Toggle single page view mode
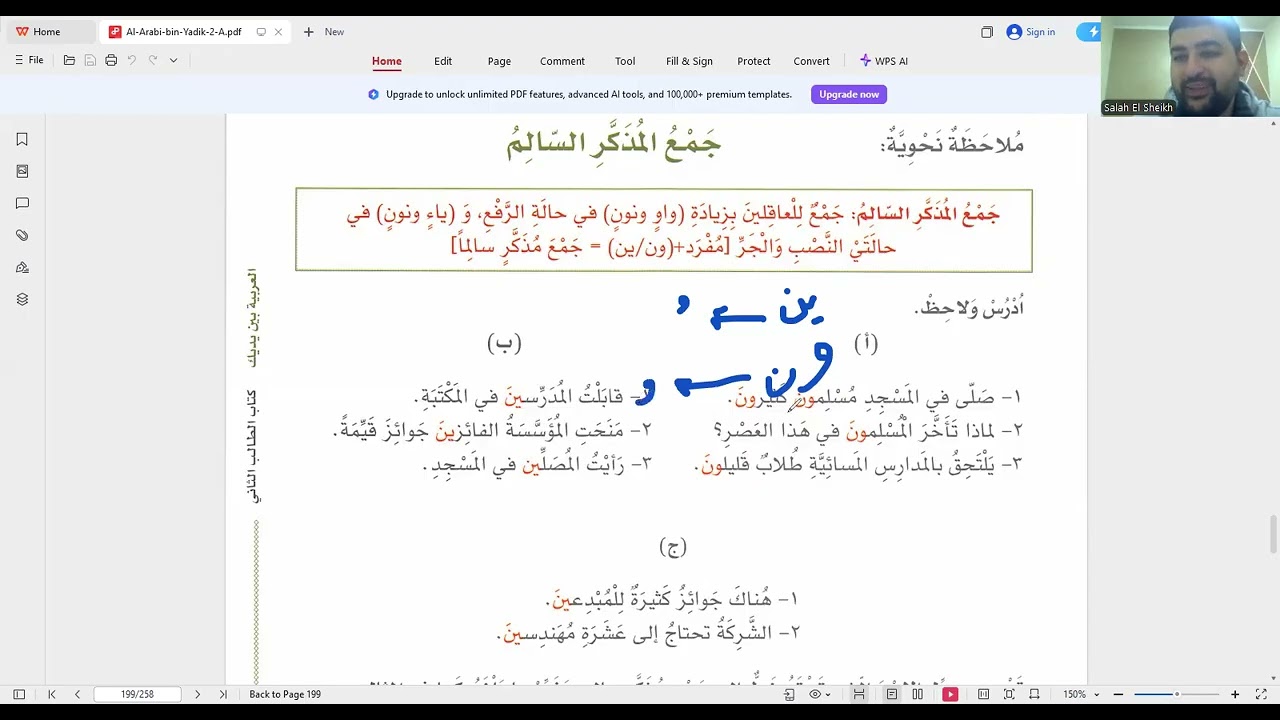The image size is (1280, 720). coord(891,694)
